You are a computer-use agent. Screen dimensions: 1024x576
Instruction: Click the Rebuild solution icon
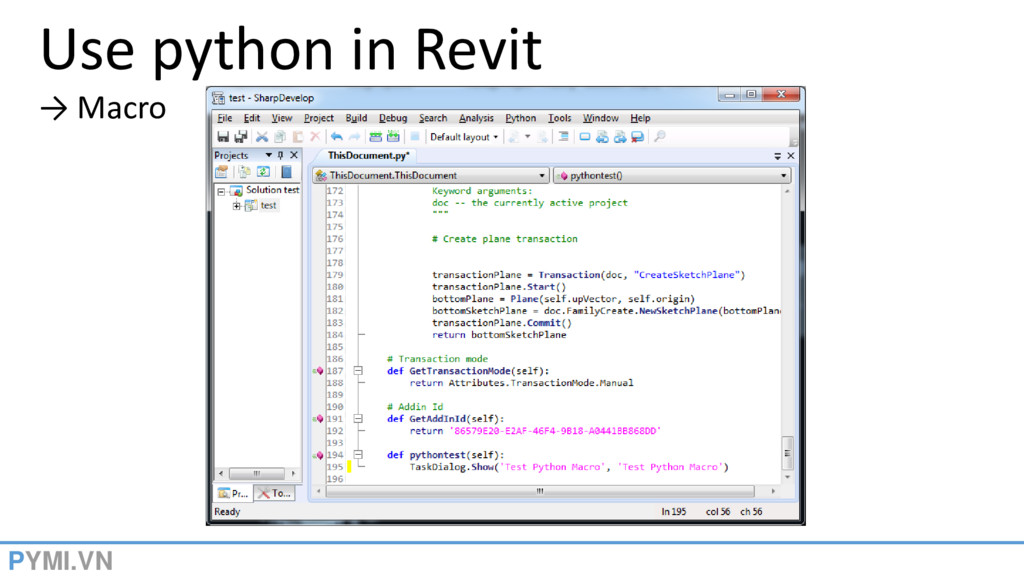click(x=393, y=136)
